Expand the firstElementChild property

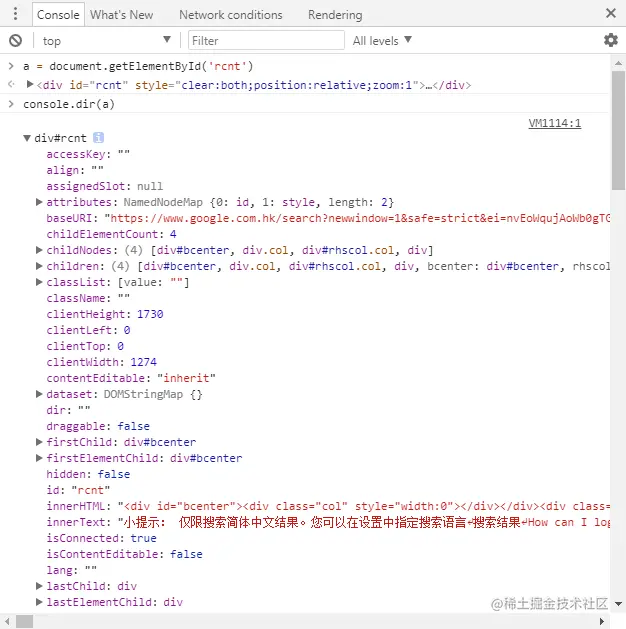point(39,458)
